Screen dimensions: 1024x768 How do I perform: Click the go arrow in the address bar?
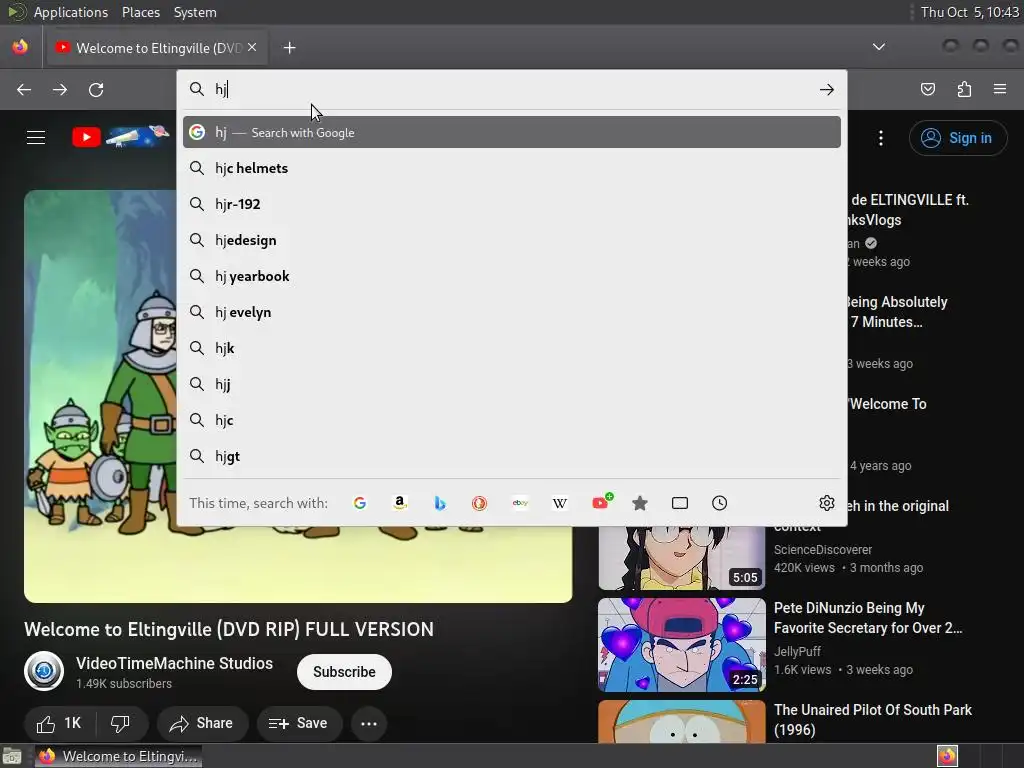pyautogui.click(x=827, y=89)
